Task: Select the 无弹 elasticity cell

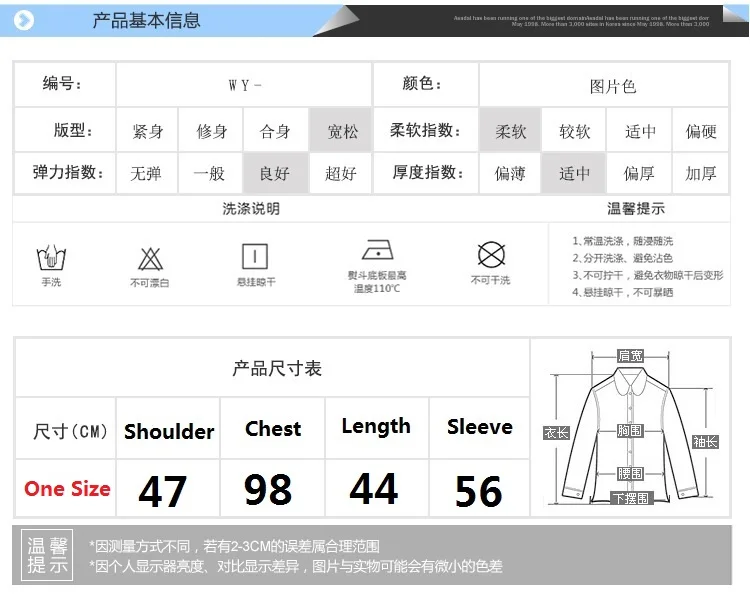Action: coord(147,173)
